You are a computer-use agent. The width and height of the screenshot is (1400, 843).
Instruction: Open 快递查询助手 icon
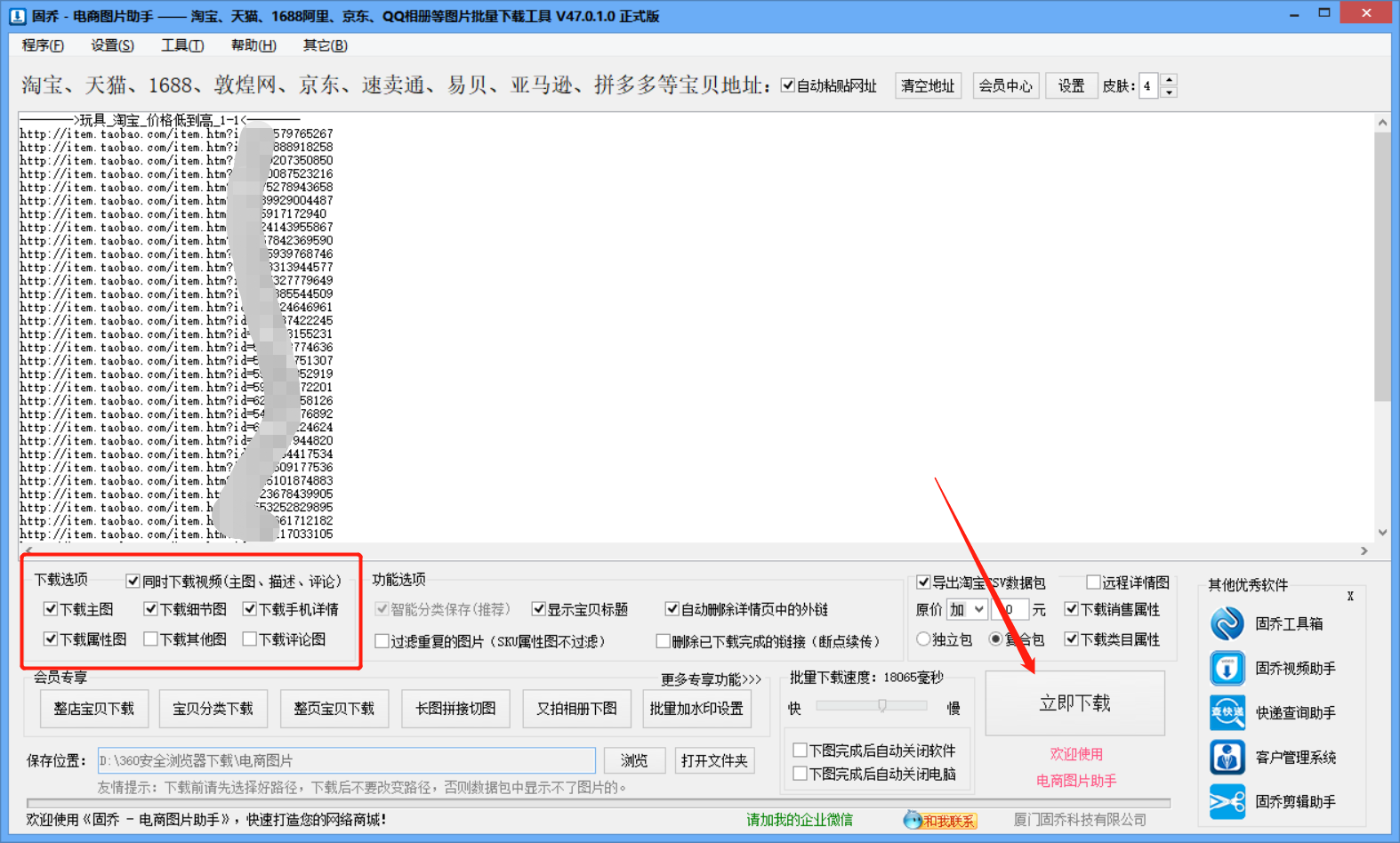pos(1227,712)
